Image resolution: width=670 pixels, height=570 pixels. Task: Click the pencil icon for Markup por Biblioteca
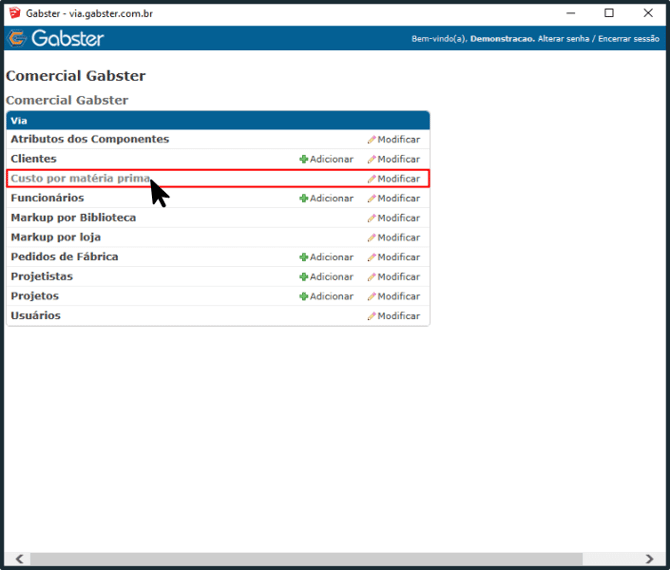coord(372,218)
